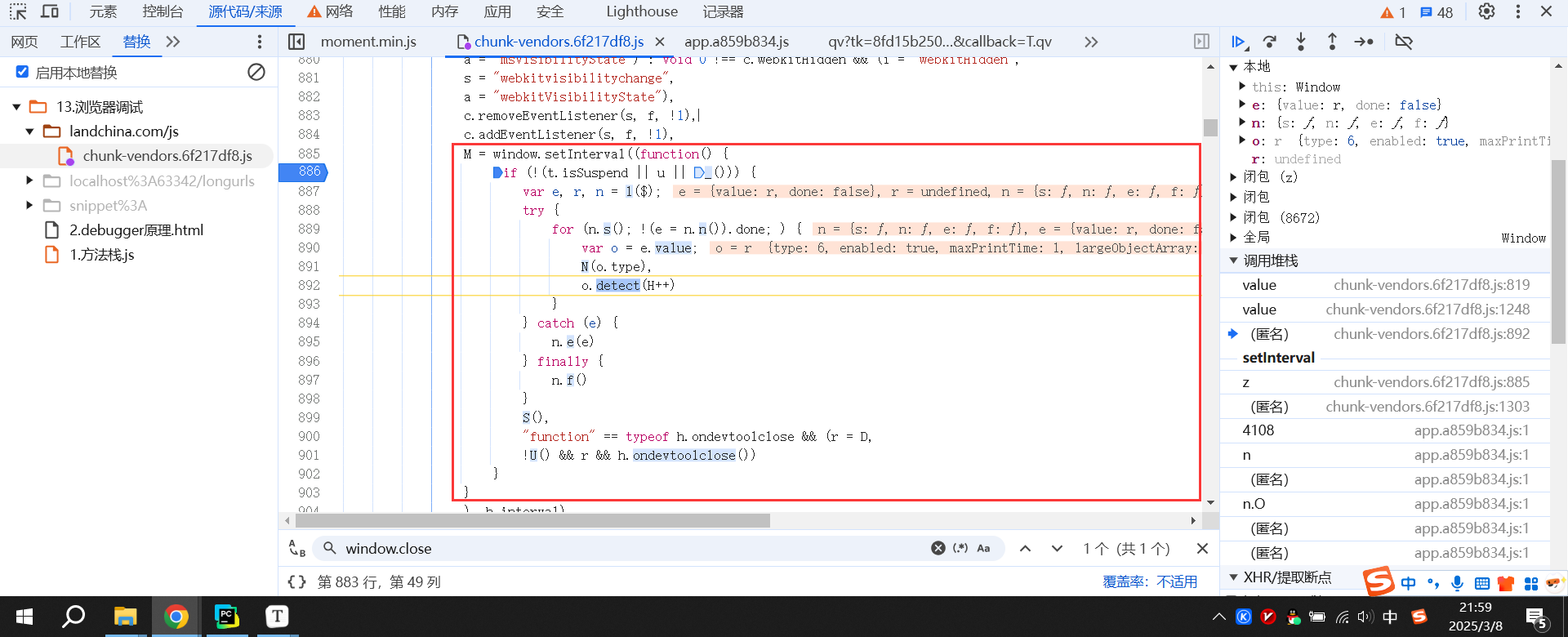1568x637 pixels.
Task: Open the DevTools customize three-dot menu
Action: pos(1518,11)
